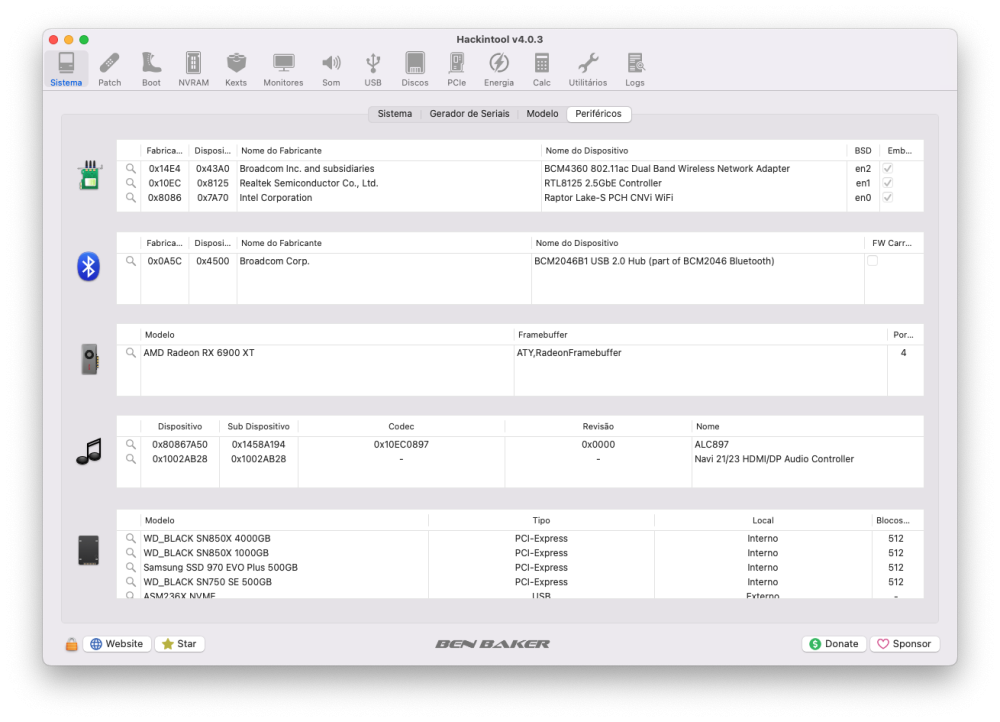Viewport: 1000px width, 722px height.
Task: Toggle the embedded checkbox for BCM4360 adapter
Action: (887, 168)
